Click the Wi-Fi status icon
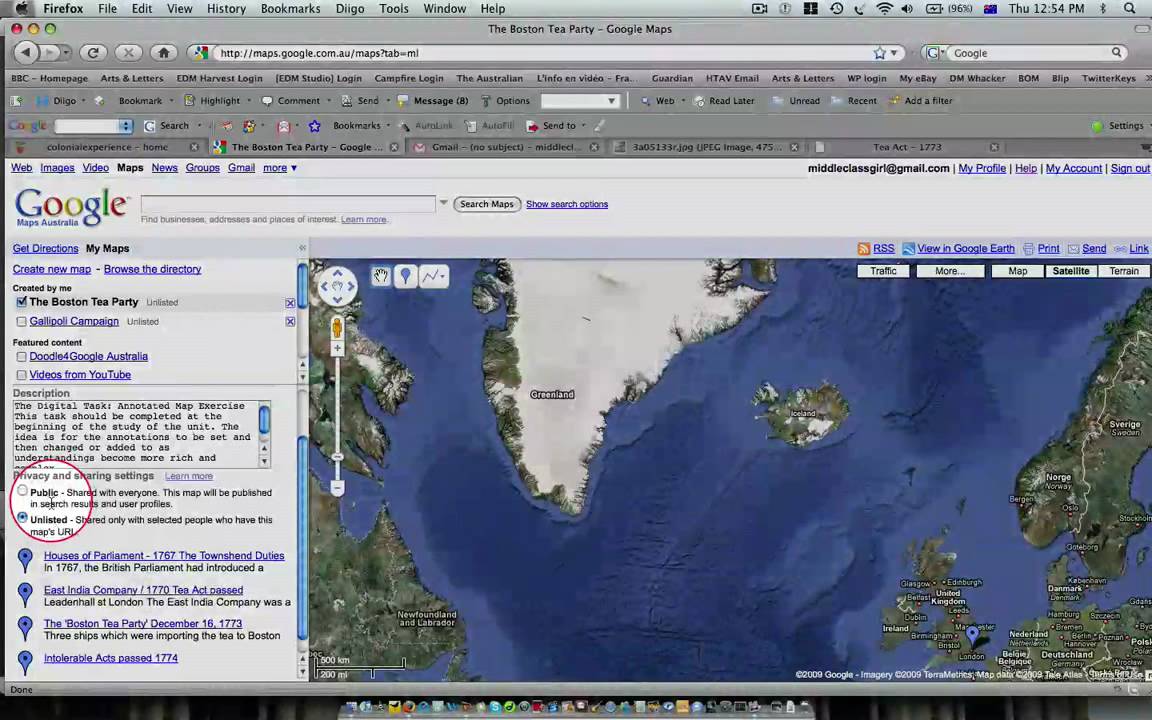 pos(885,9)
